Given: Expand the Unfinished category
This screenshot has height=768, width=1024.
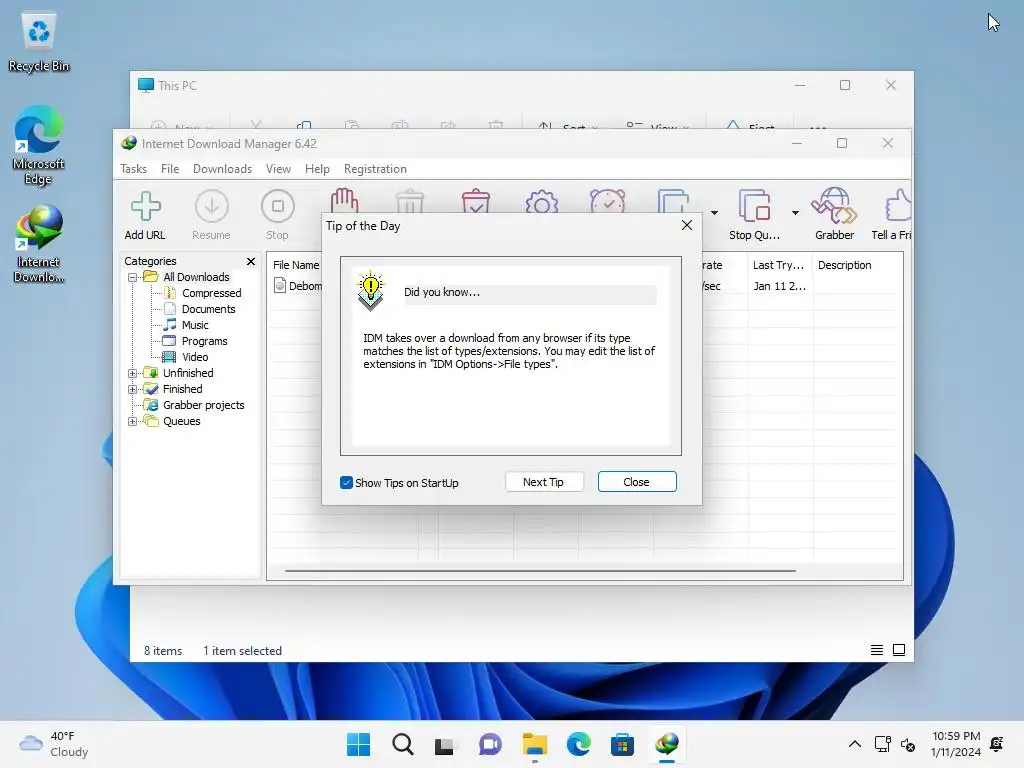Looking at the screenshot, I should 133,374.
